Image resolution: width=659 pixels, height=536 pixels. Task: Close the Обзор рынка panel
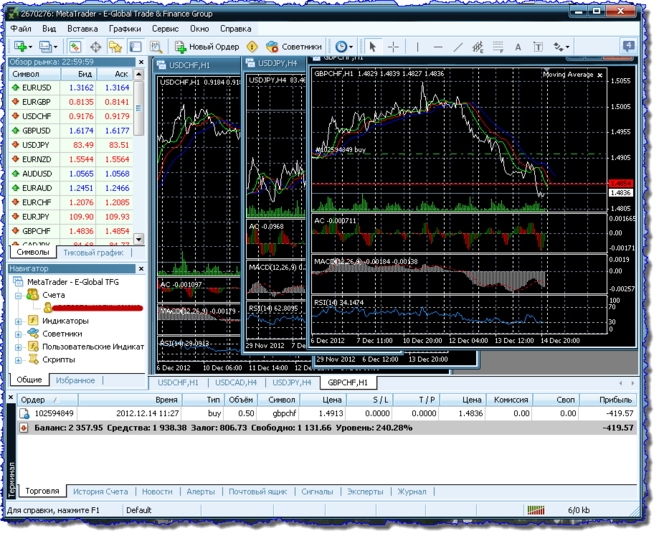tap(141, 62)
